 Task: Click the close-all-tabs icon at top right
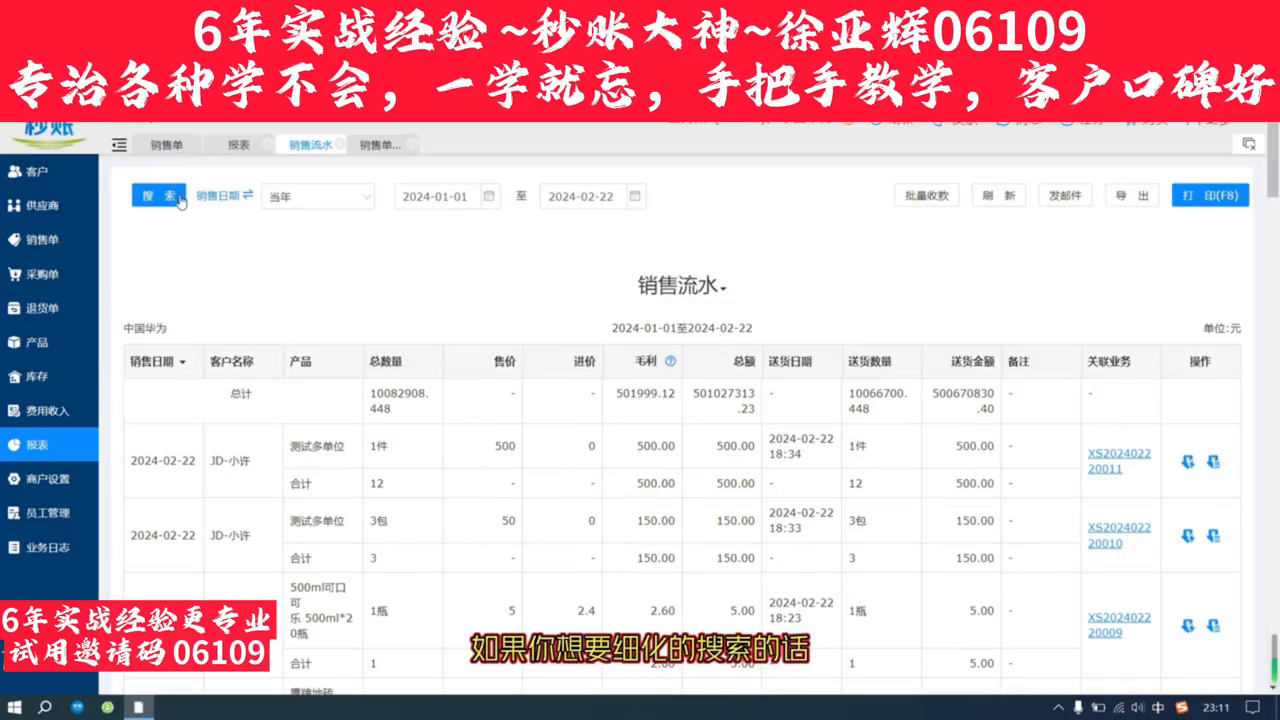1248,144
